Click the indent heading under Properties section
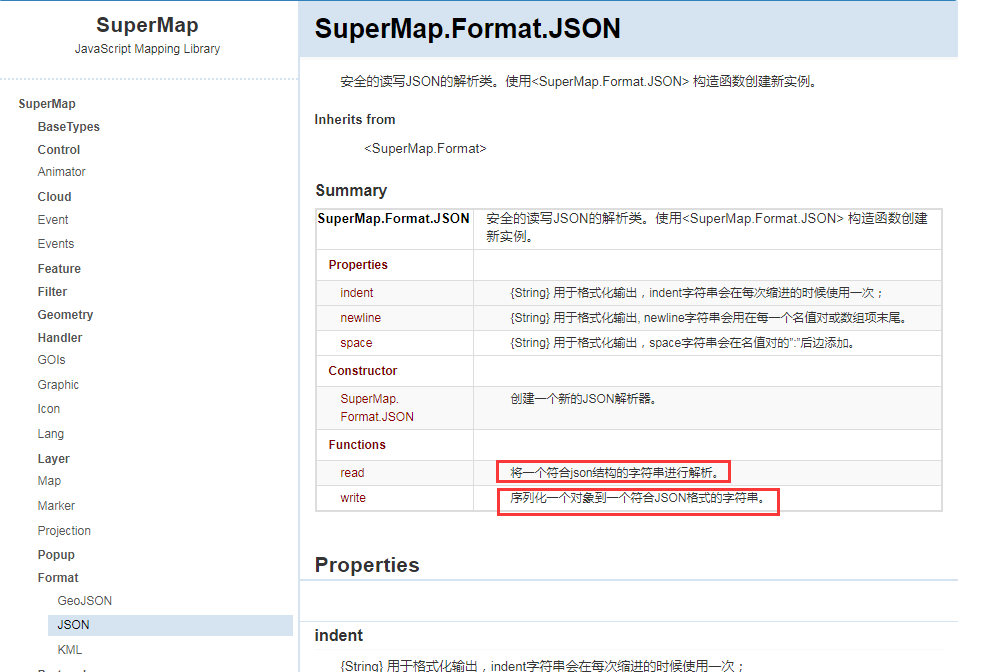Image resolution: width=983 pixels, height=672 pixels. pyautogui.click(x=339, y=636)
